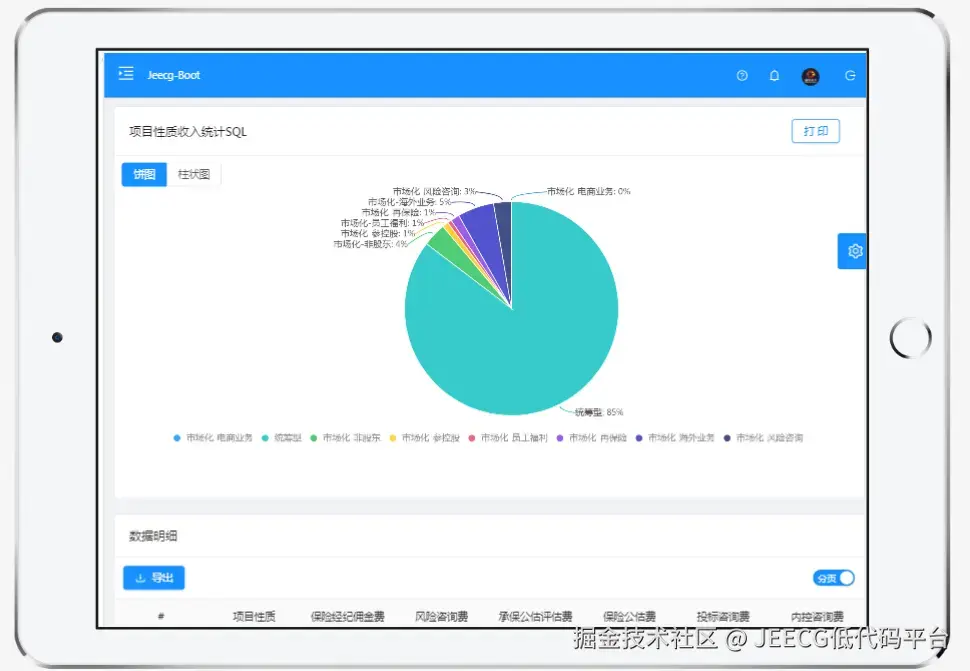Toggle 市场化 电商业务 legend entry
This screenshot has height=671, width=970.
coord(213,438)
